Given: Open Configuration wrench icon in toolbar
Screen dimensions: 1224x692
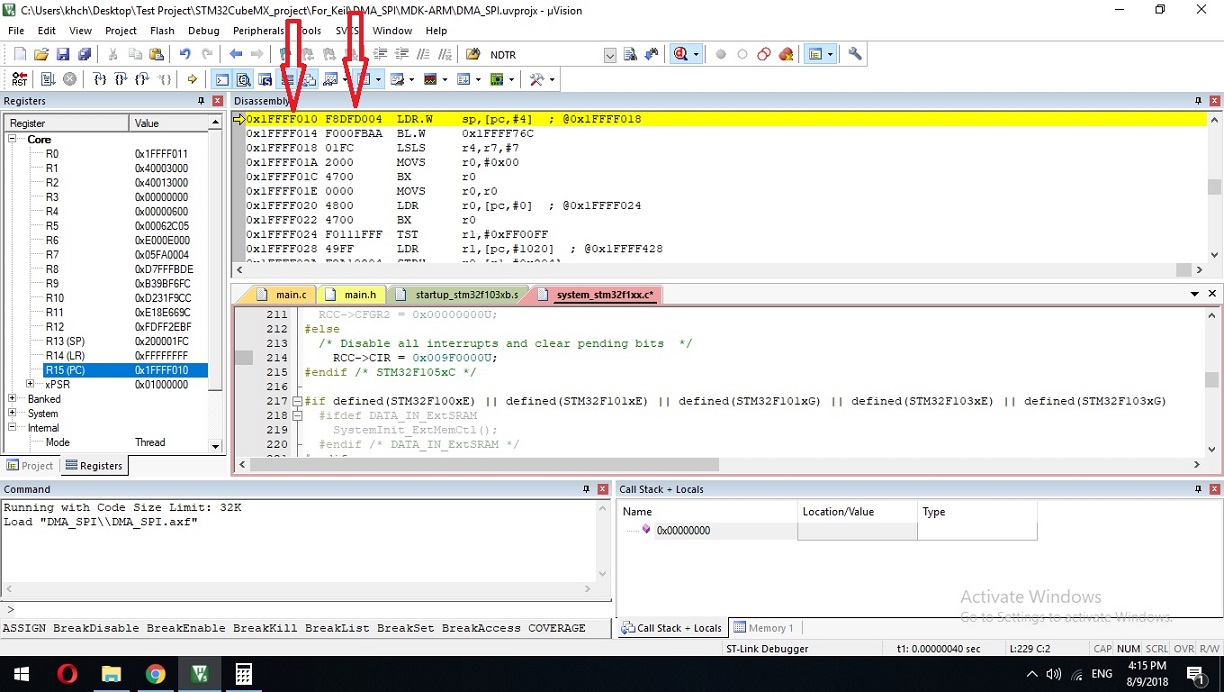Looking at the screenshot, I should point(855,54).
